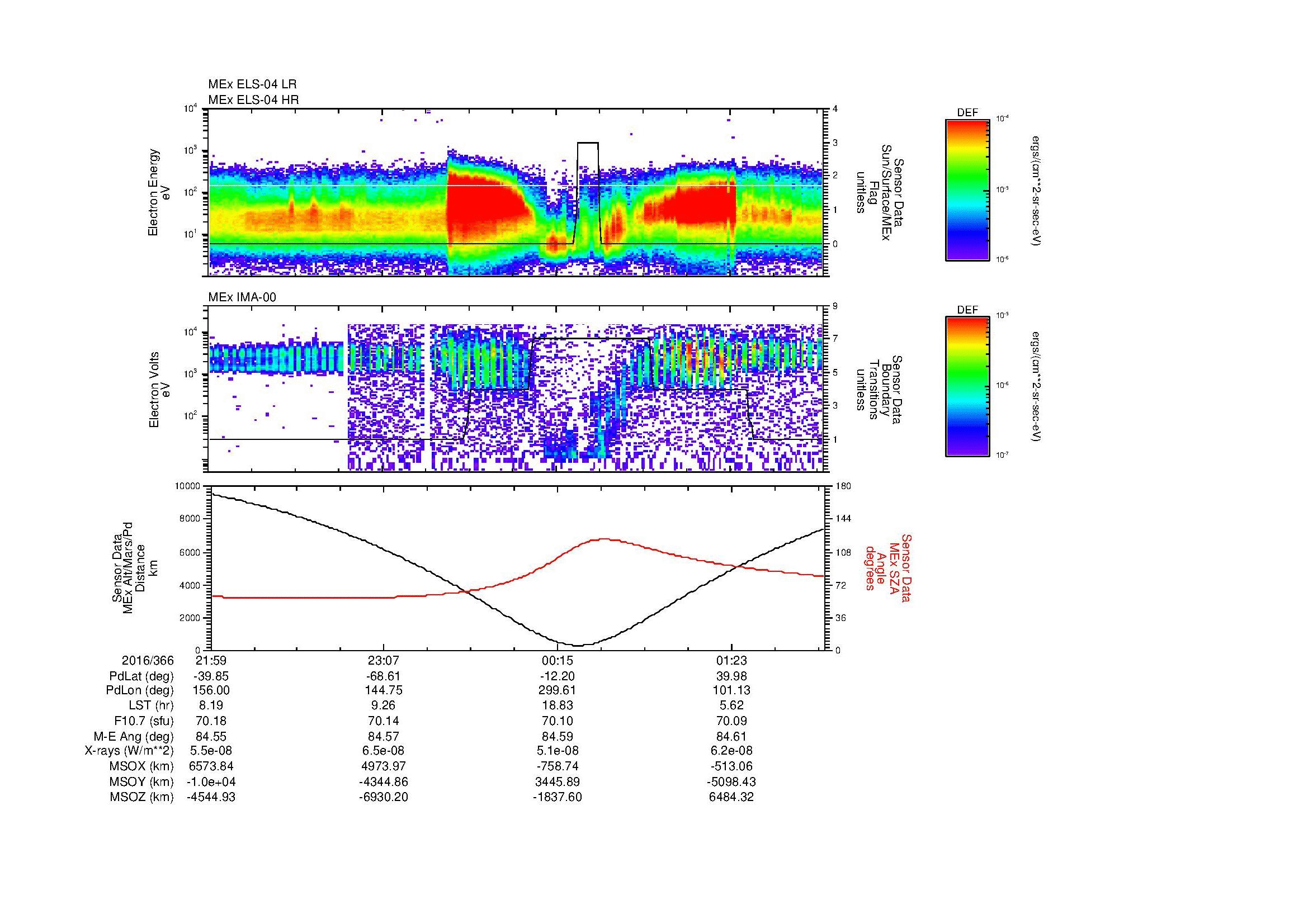
Task: Click the 'MEx IMA-00' panel title
Action: tap(242, 297)
